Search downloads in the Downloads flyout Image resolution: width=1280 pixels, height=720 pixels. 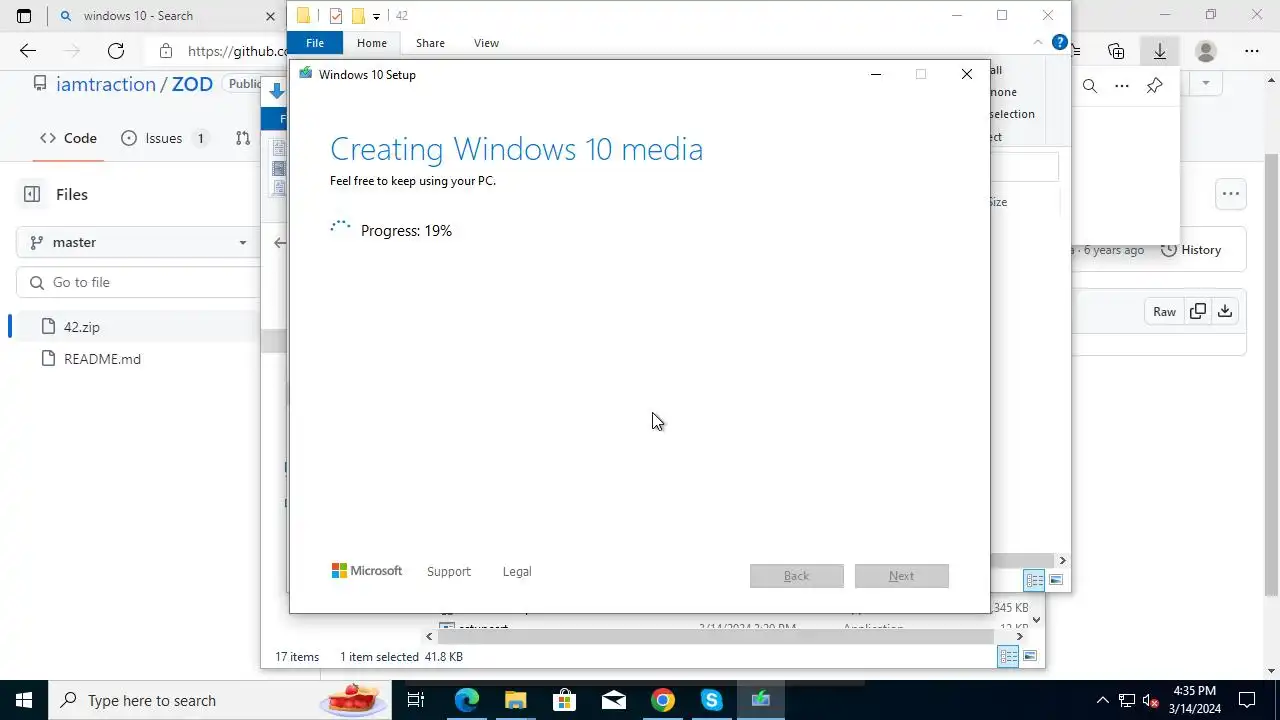pos(1090,86)
